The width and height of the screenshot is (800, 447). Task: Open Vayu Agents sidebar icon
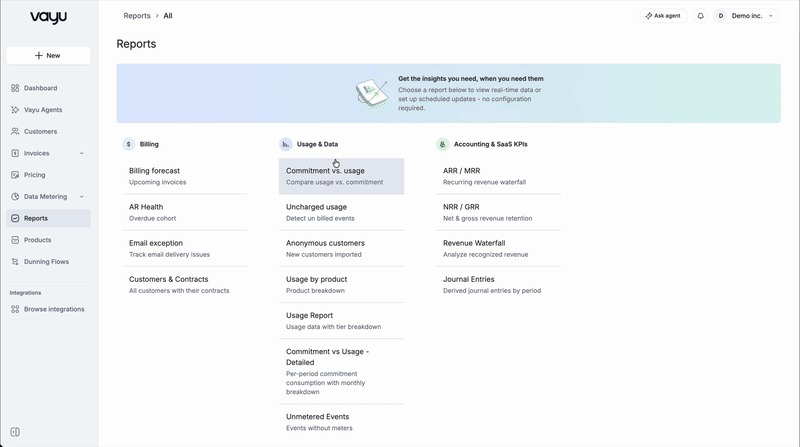15,110
